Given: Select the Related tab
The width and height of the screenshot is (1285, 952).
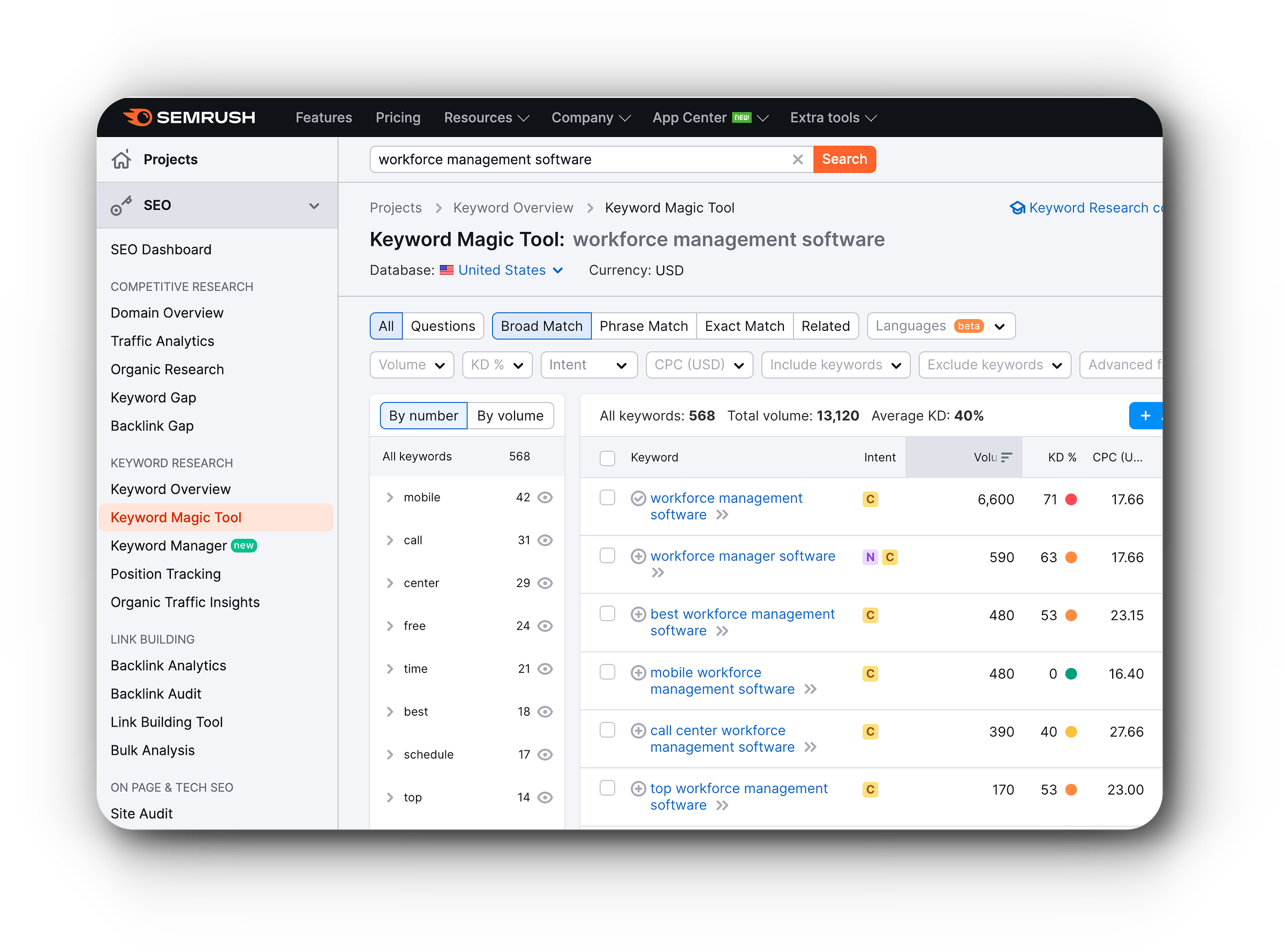Looking at the screenshot, I should click(826, 327).
